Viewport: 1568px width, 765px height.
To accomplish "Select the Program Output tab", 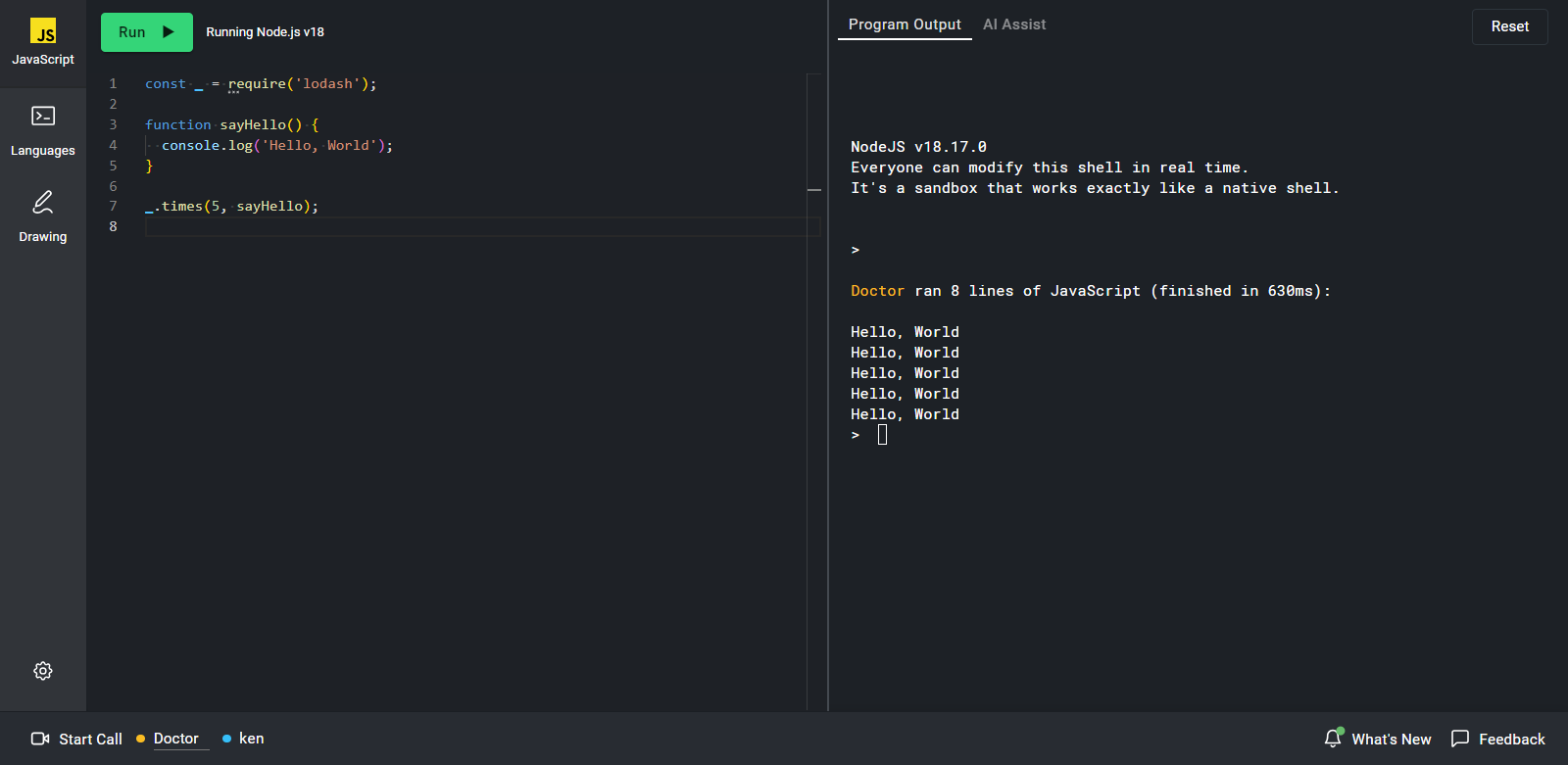I will click(905, 24).
